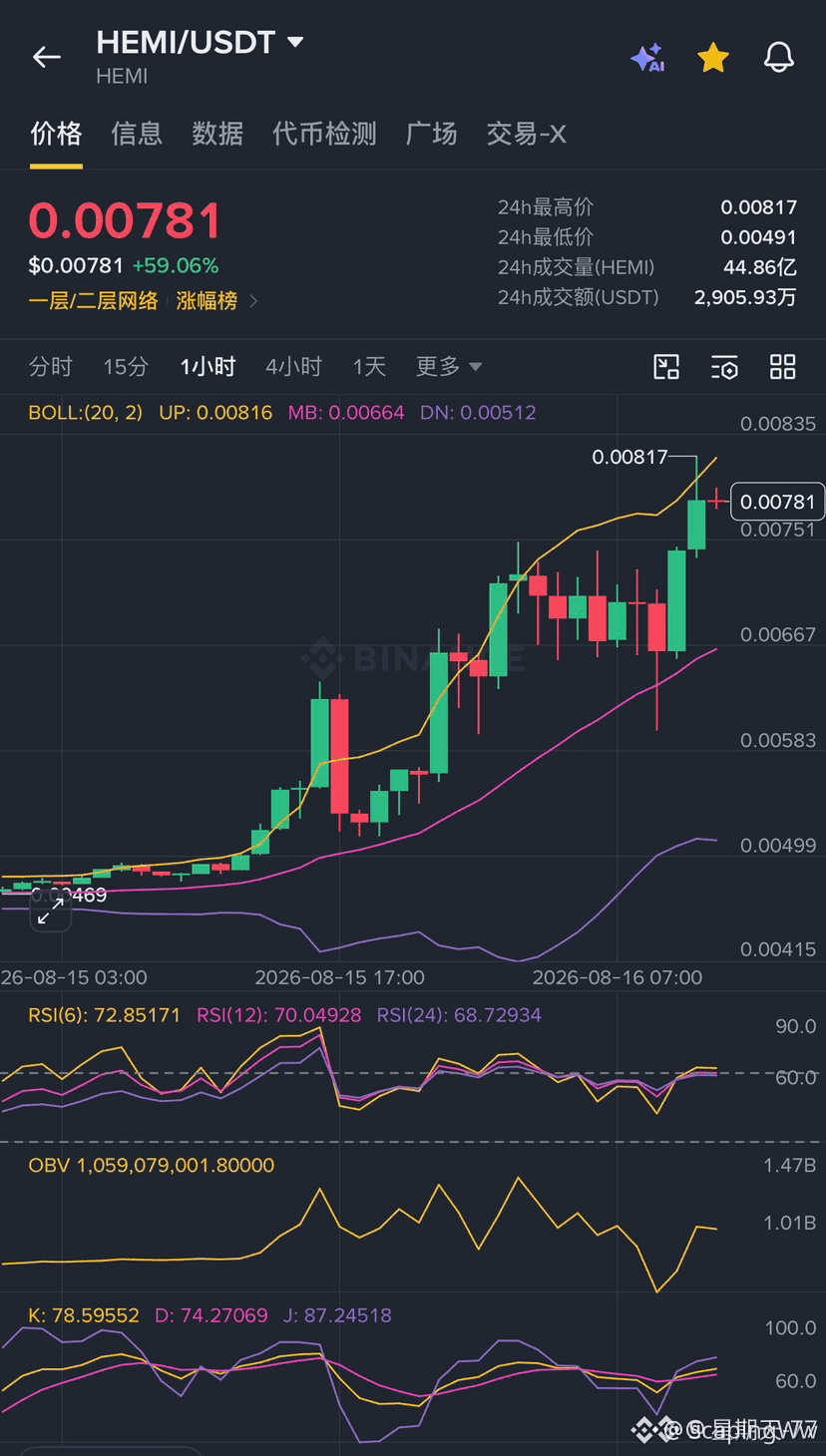The image size is (826, 1456).
Task: Expand chart to fullscreen icon
Action: pyautogui.click(x=50, y=910)
